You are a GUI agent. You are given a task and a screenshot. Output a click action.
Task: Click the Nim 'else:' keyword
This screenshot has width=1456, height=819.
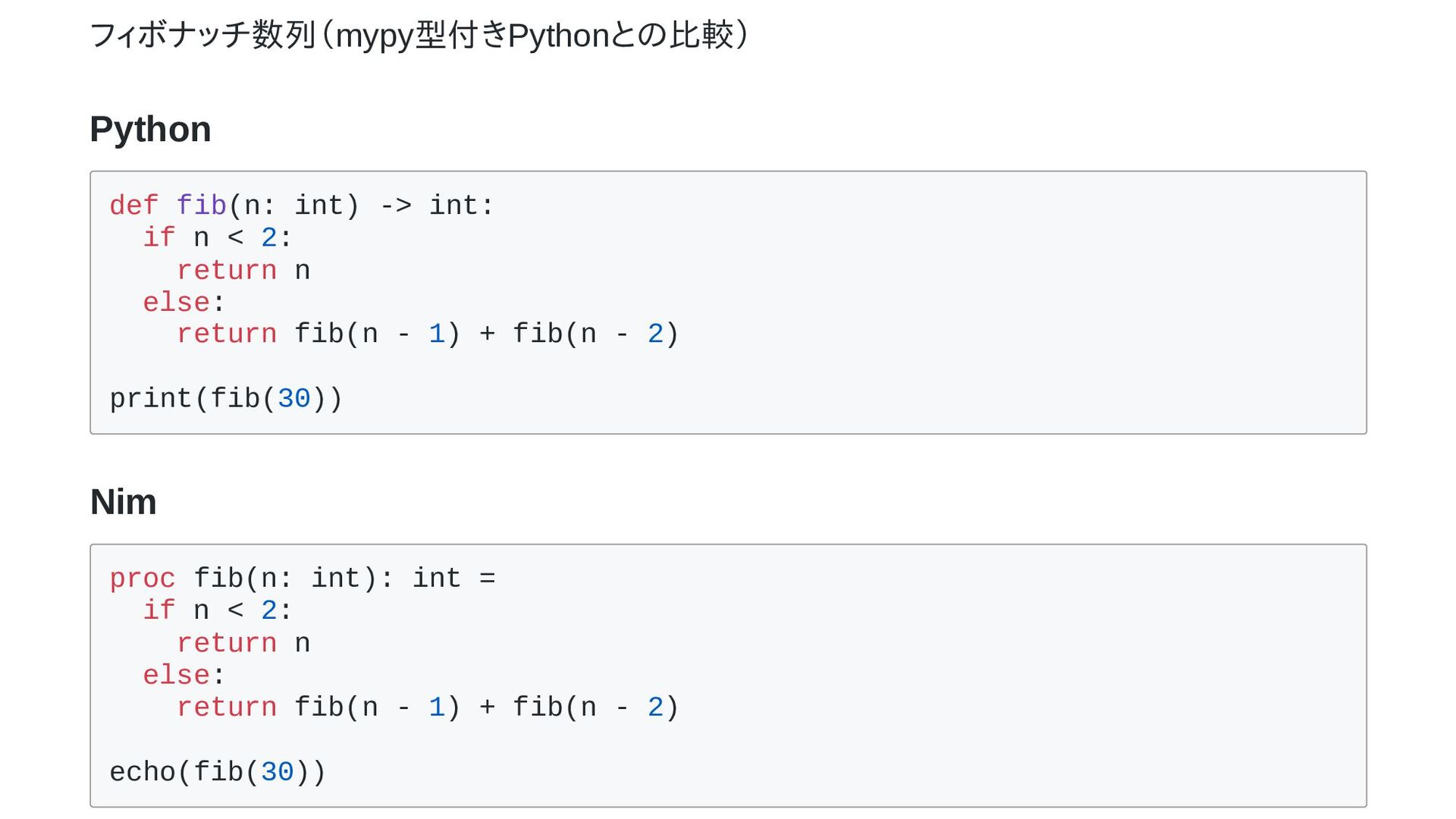pos(184,676)
